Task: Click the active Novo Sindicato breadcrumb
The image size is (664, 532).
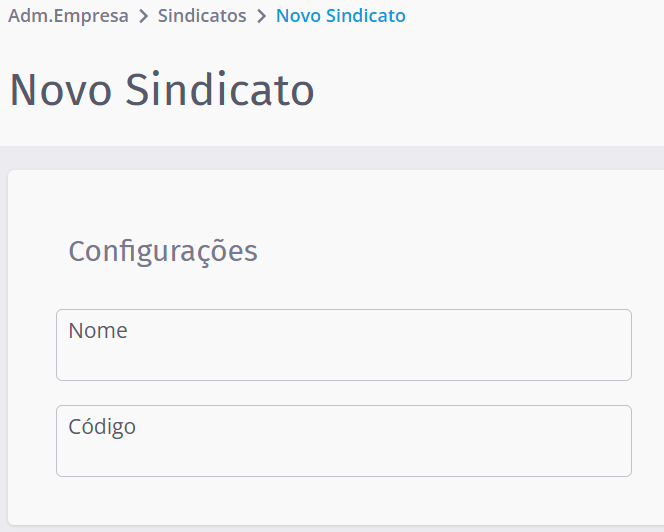Action: coord(340,16)
